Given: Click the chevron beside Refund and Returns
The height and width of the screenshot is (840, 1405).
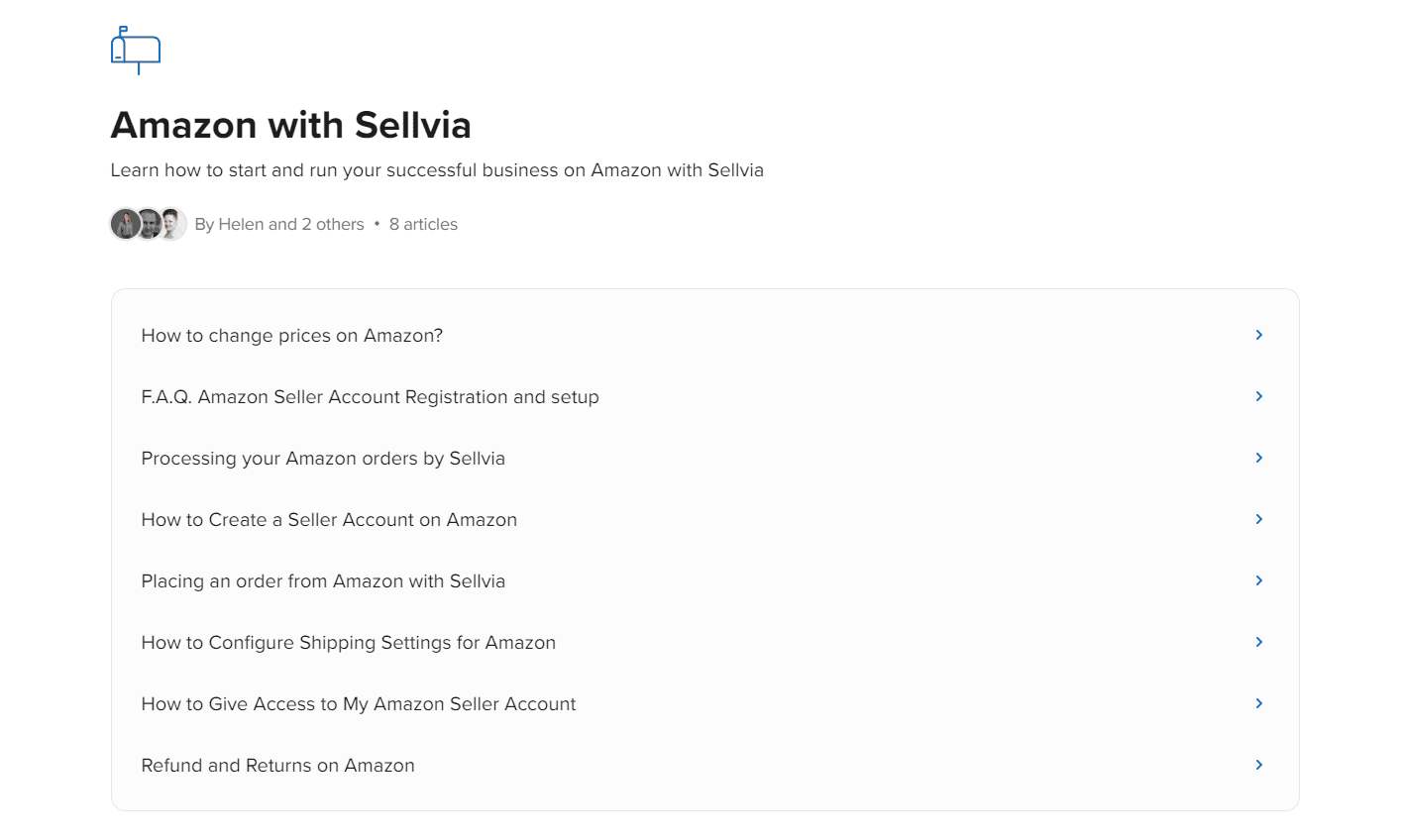Looking at the screenshot, I should coord(1259,765).
